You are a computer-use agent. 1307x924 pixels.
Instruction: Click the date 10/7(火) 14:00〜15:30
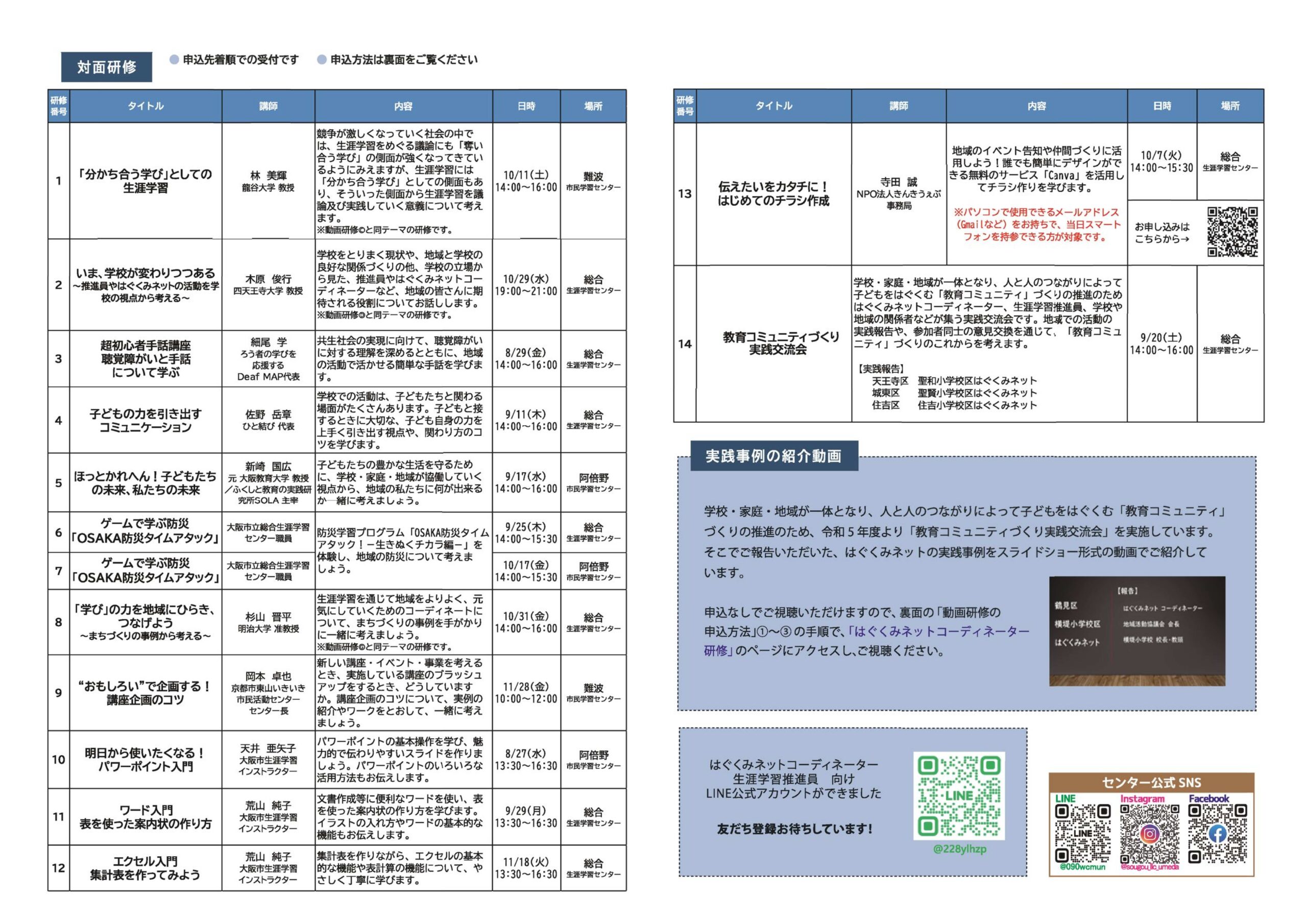tap(1161, 161)
